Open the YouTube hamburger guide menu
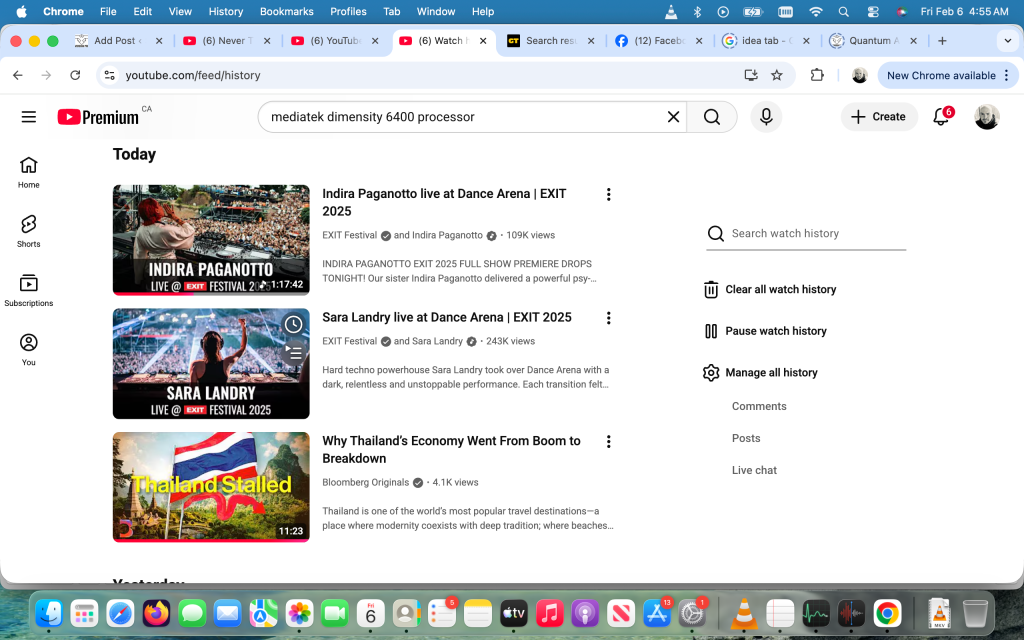The image size is (1024, 640). (29, 117)
